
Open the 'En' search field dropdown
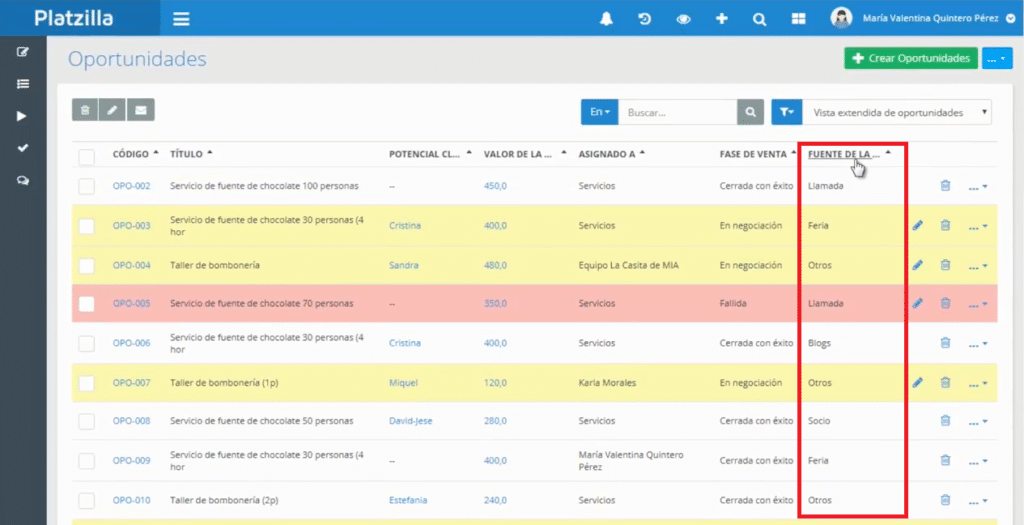600,112
